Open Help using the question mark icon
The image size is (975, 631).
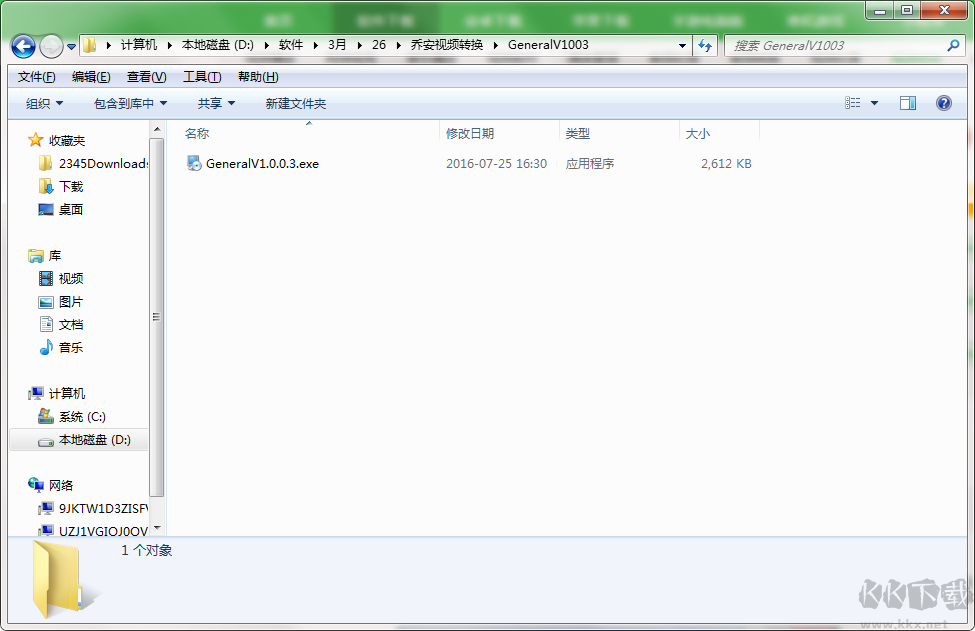(x=942, y=103)
